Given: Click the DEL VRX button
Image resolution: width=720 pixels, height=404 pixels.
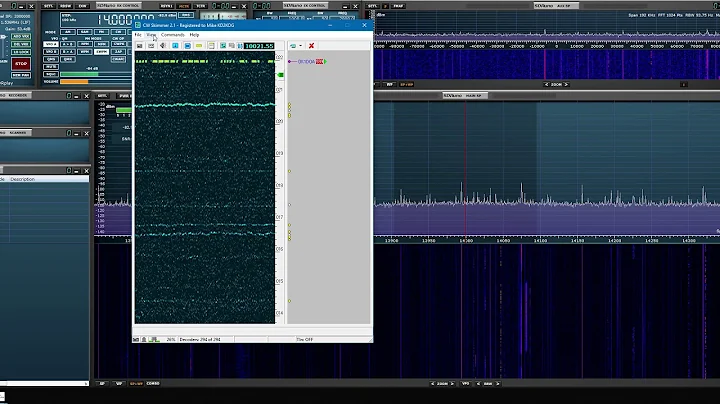Looking at the screenshot, I should coord(21,44).
